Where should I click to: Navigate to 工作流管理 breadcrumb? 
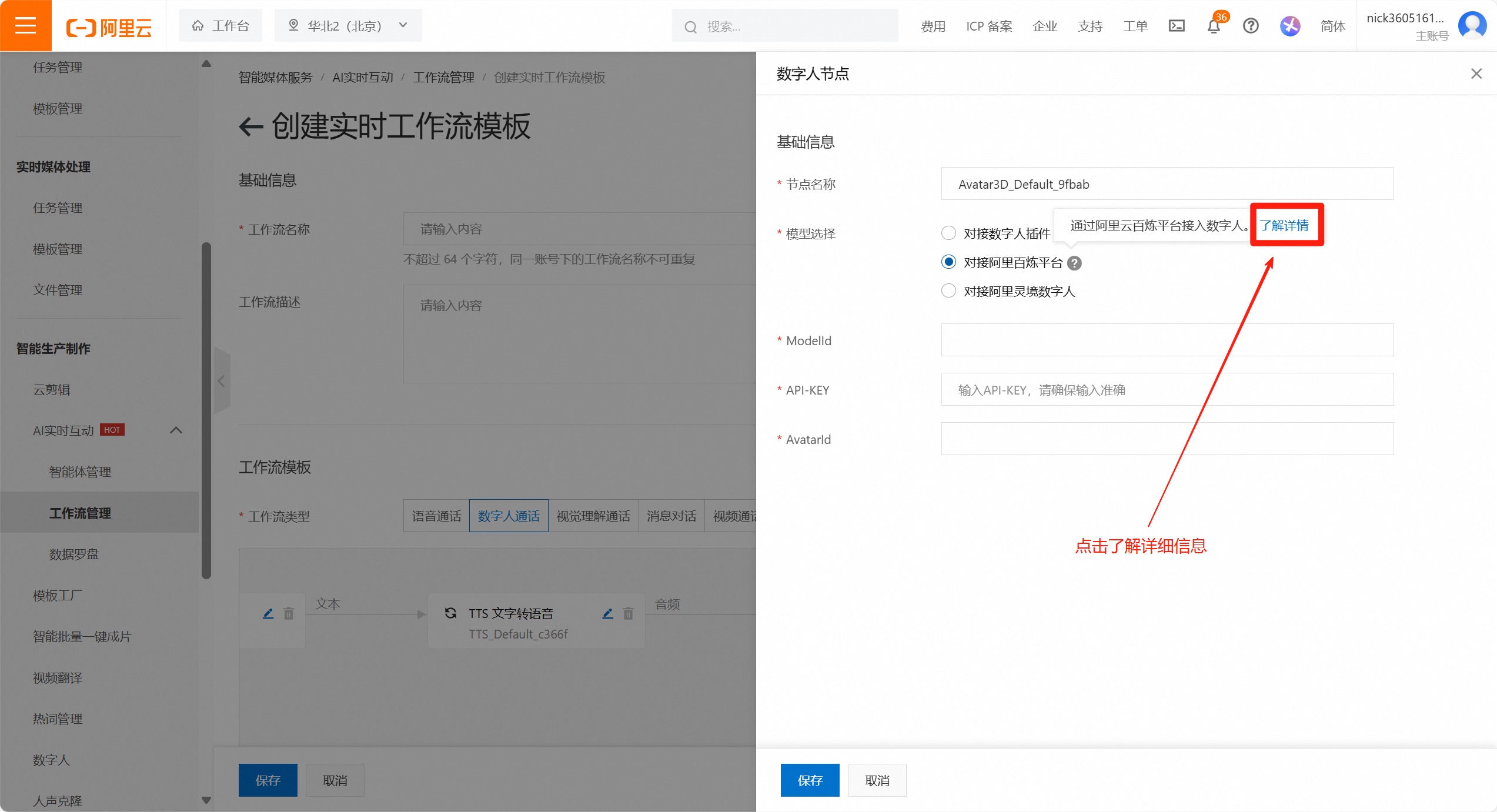pyautogui.click(x=443, y=78)
